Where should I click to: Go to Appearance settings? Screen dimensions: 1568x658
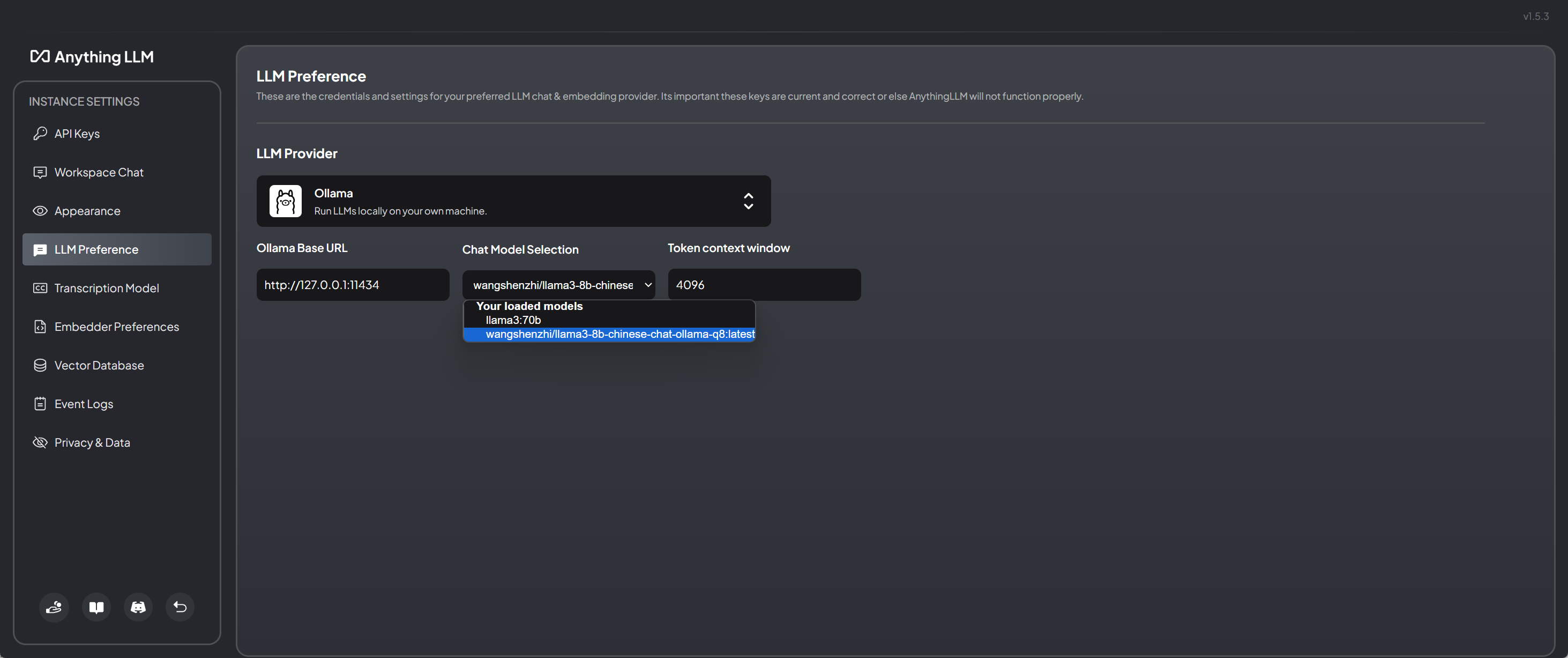tap(87, 211)
